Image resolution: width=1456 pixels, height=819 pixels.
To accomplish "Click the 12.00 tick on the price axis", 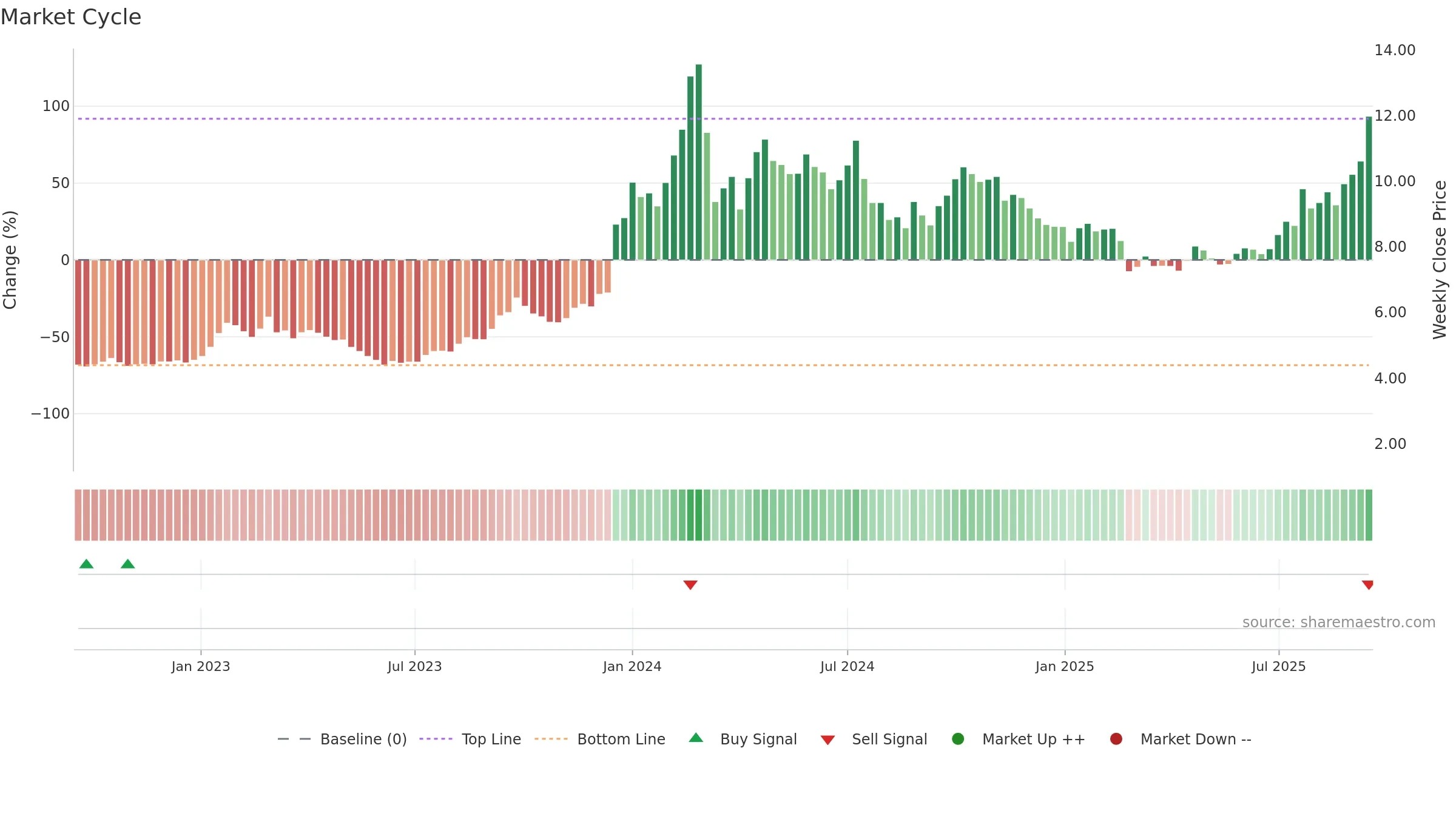I will (1395, 115).
